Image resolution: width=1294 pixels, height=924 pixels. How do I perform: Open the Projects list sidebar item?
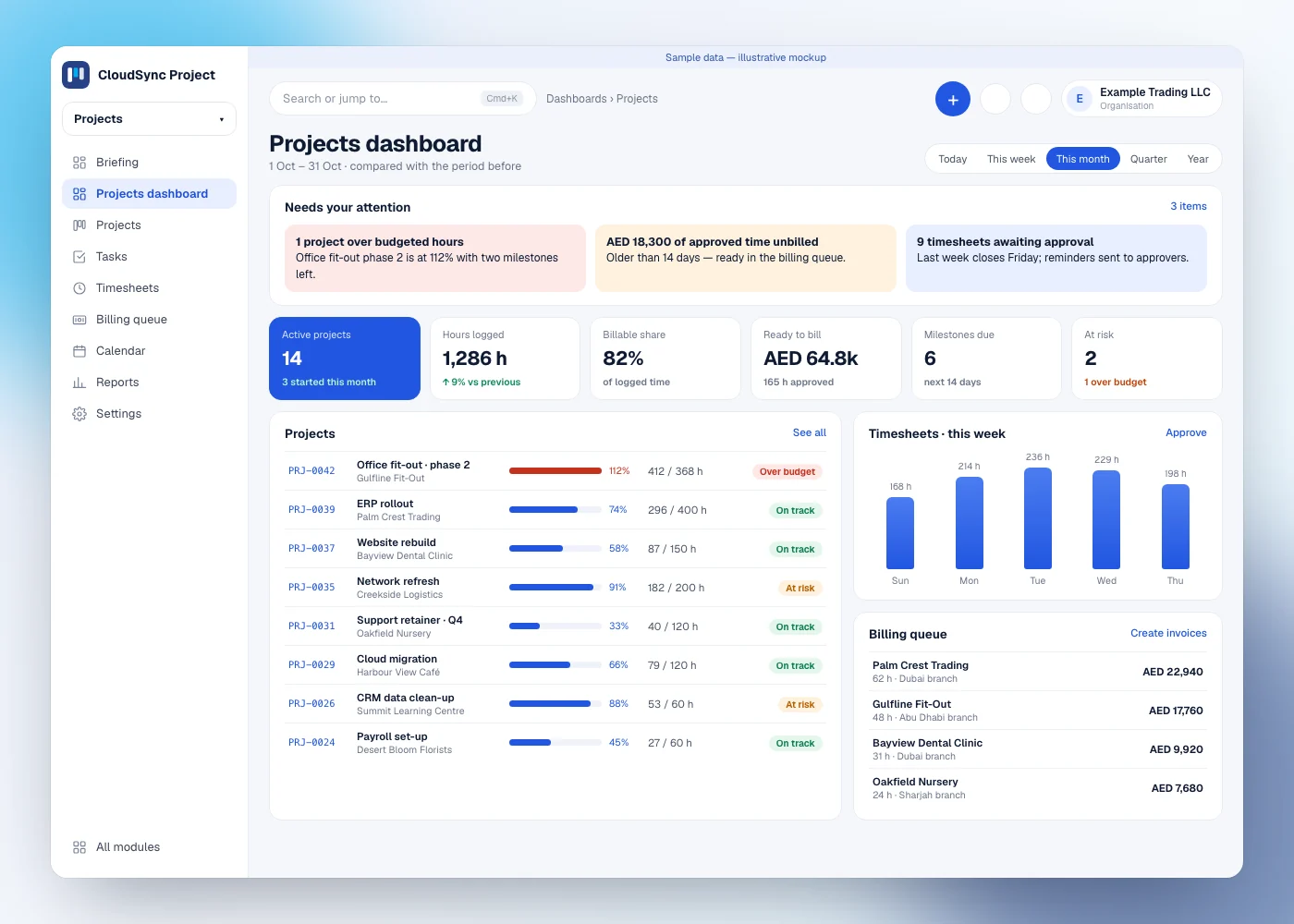149,225
